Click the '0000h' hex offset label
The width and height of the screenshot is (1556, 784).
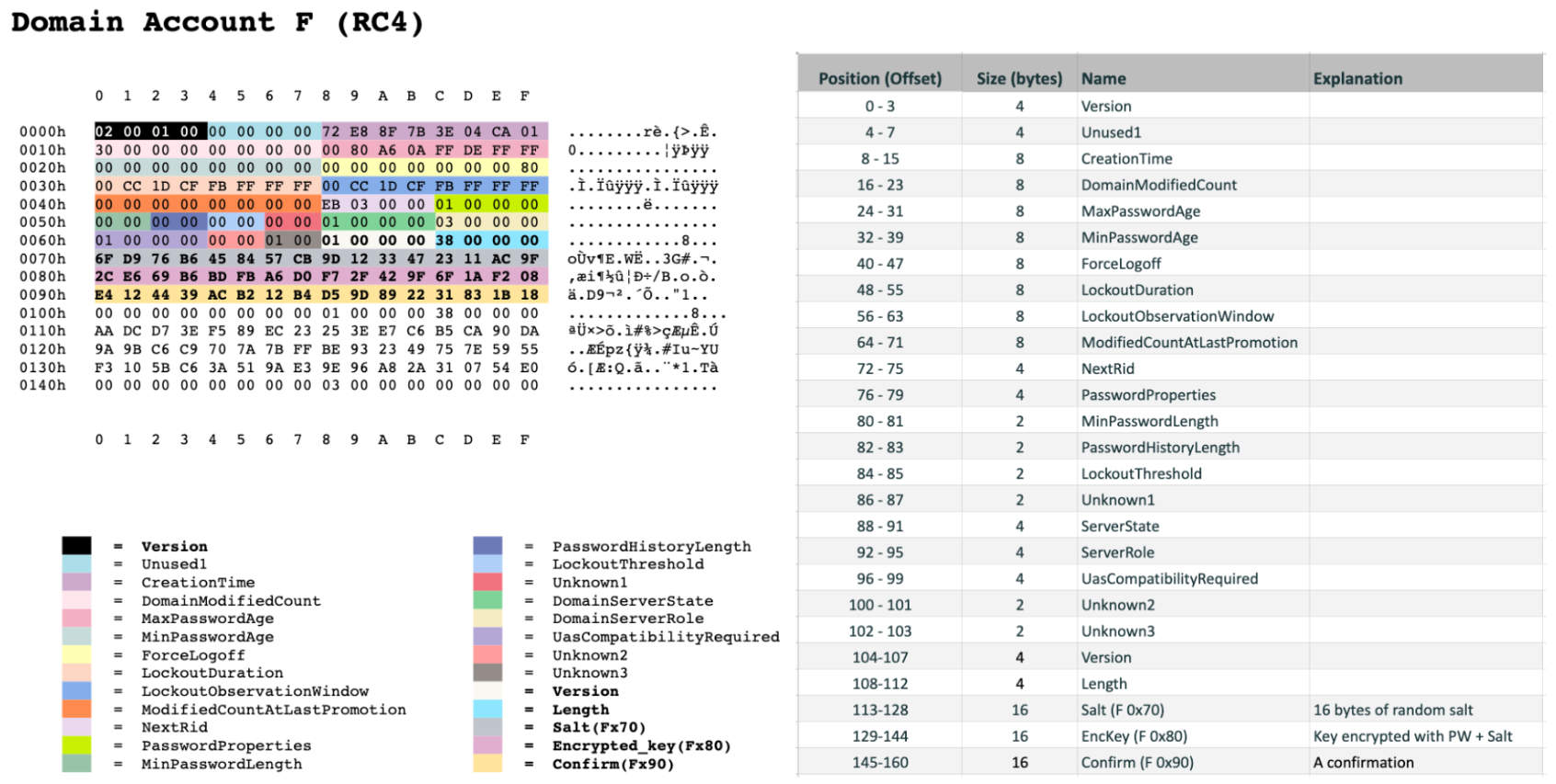(x=42, y=131)
